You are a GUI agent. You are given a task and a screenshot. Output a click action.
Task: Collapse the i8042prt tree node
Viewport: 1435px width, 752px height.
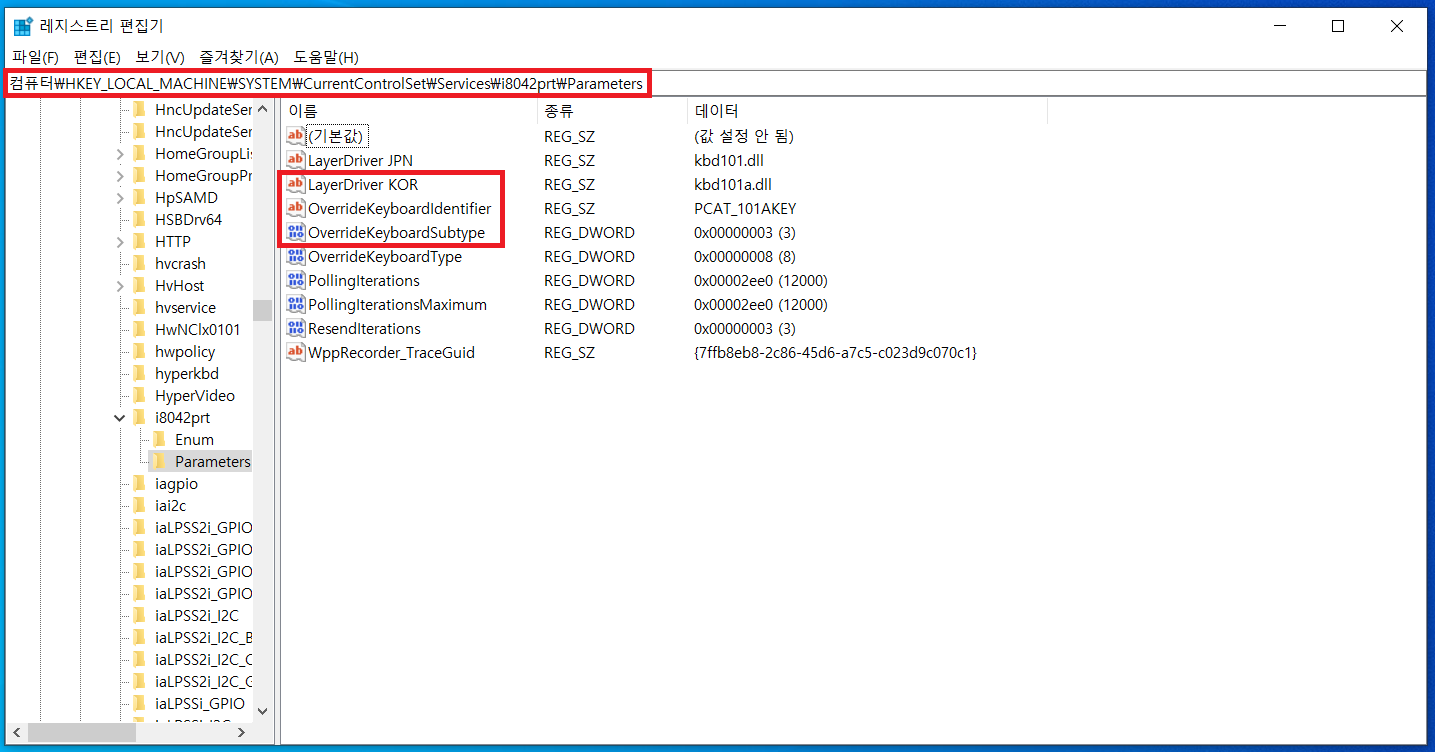click(120, 418)
